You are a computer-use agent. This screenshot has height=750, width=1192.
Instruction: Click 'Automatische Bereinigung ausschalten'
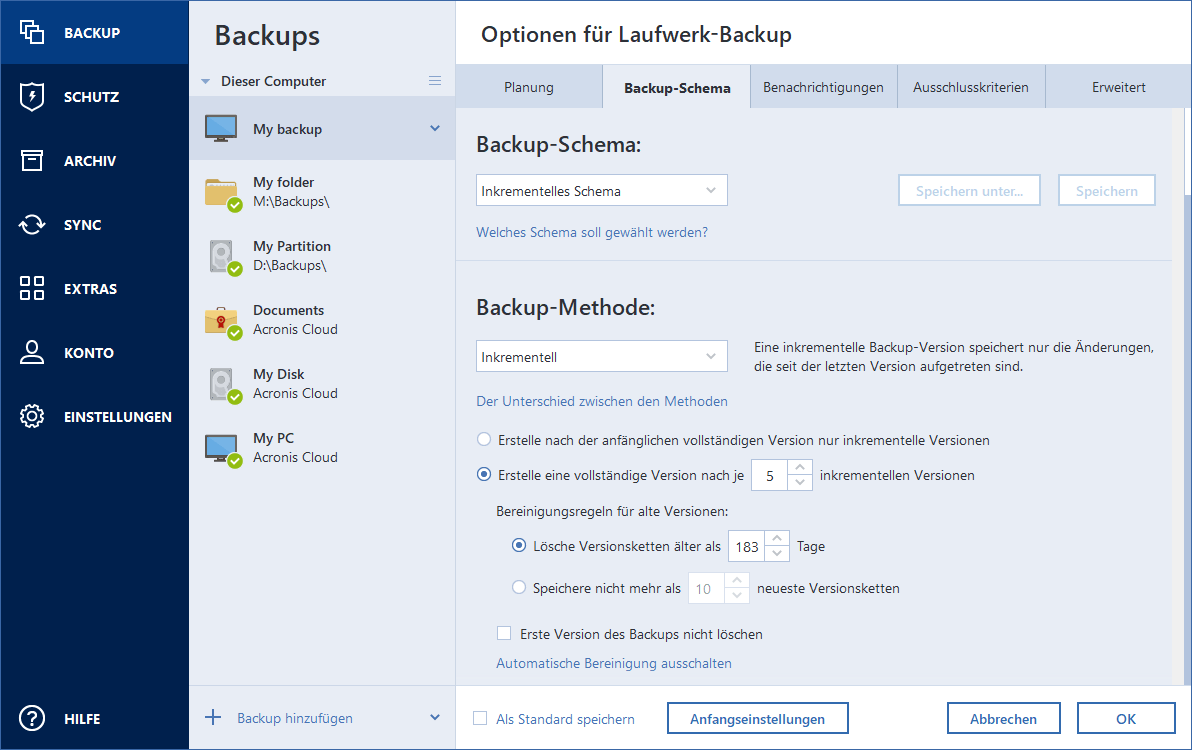point(612,663)
